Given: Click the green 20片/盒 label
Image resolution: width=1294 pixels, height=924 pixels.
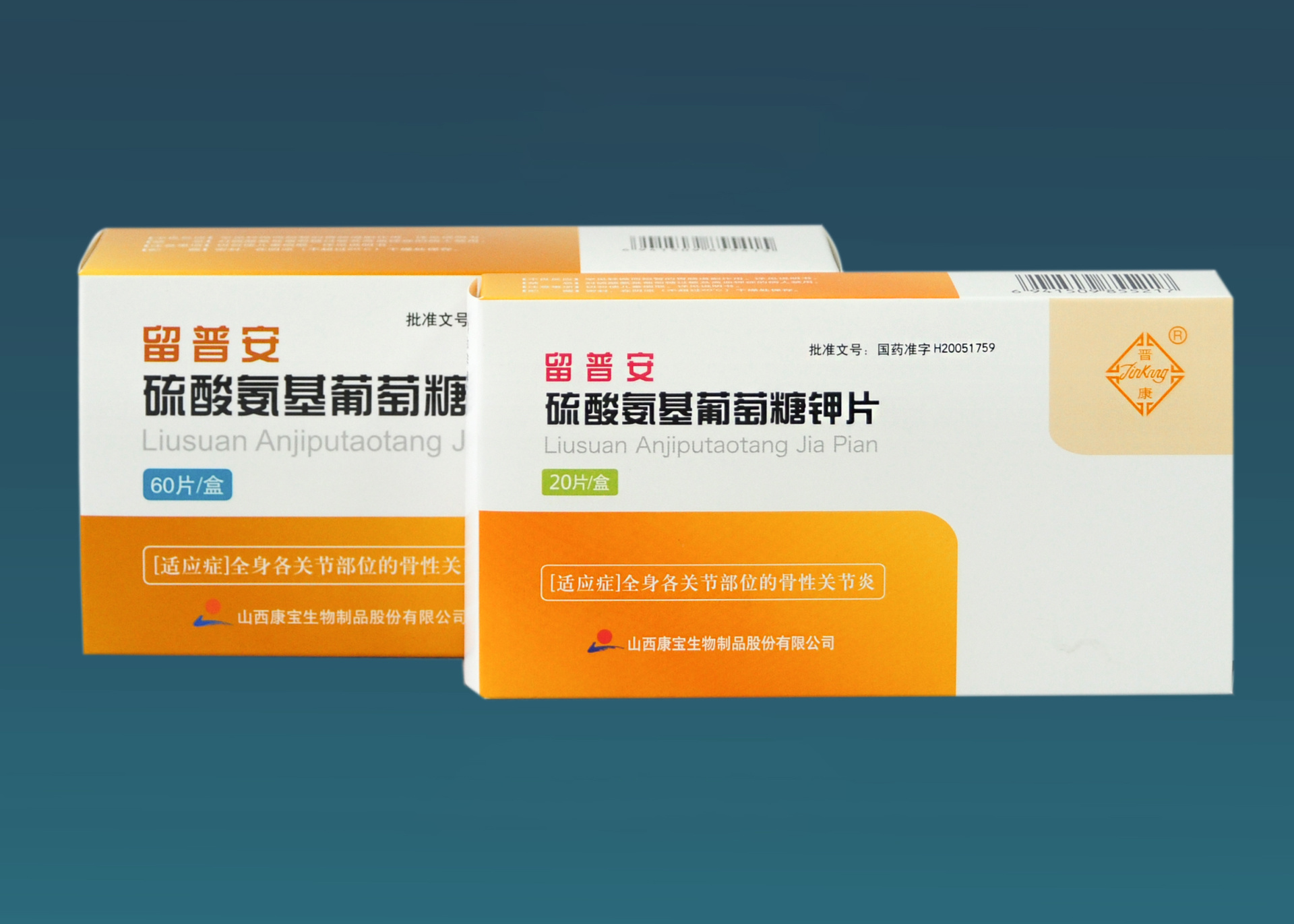Looking at the screenshot, I should pos(580,483).
